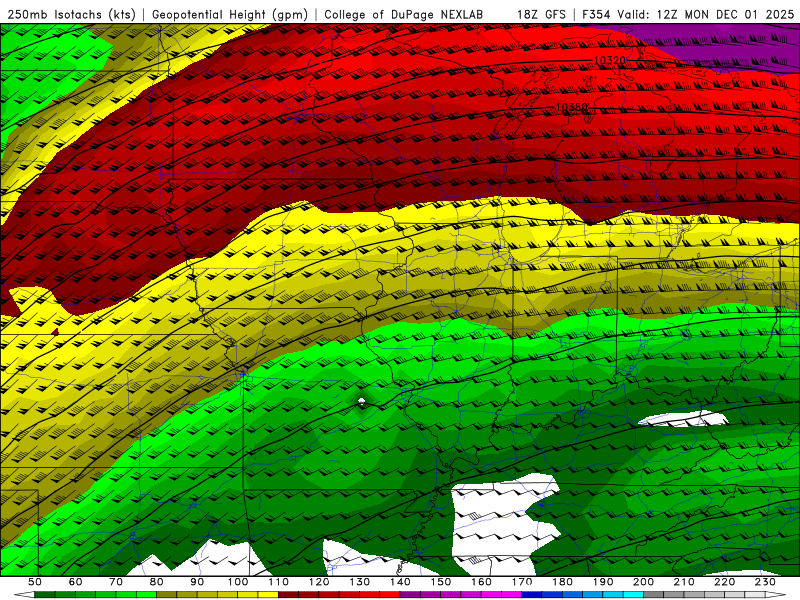Click the 180 value on the color scale
The height and width of the screenshot is (600, 800).
[x=562, y=582]
